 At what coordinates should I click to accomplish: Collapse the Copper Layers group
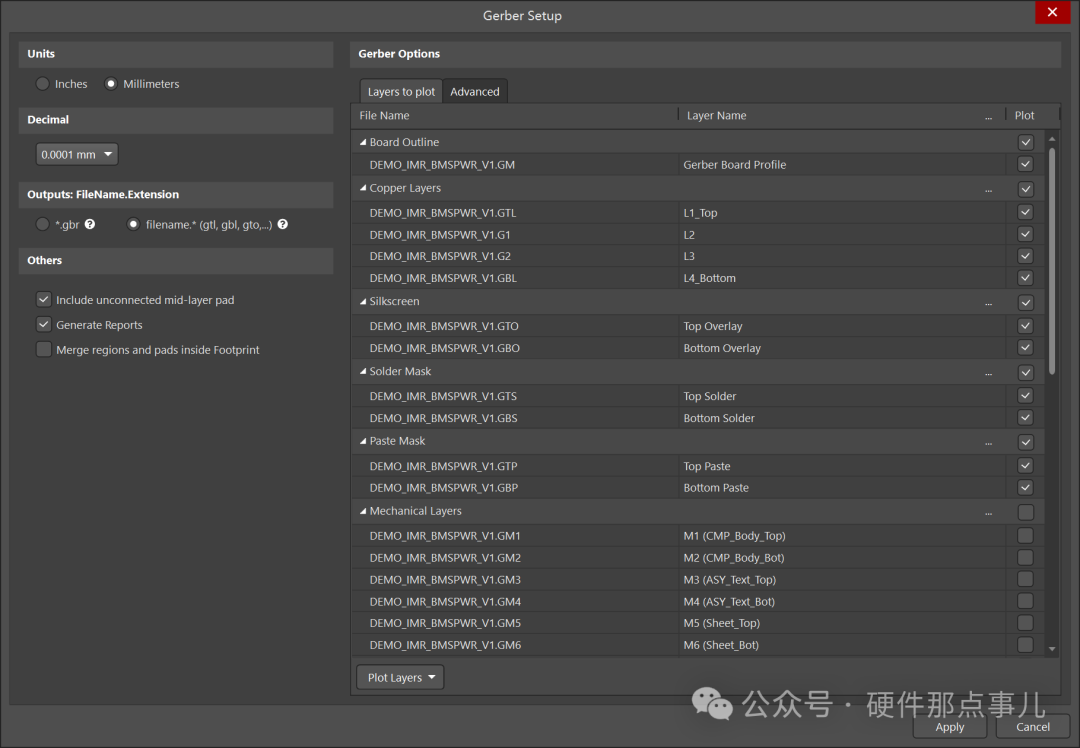pos(363,188)
